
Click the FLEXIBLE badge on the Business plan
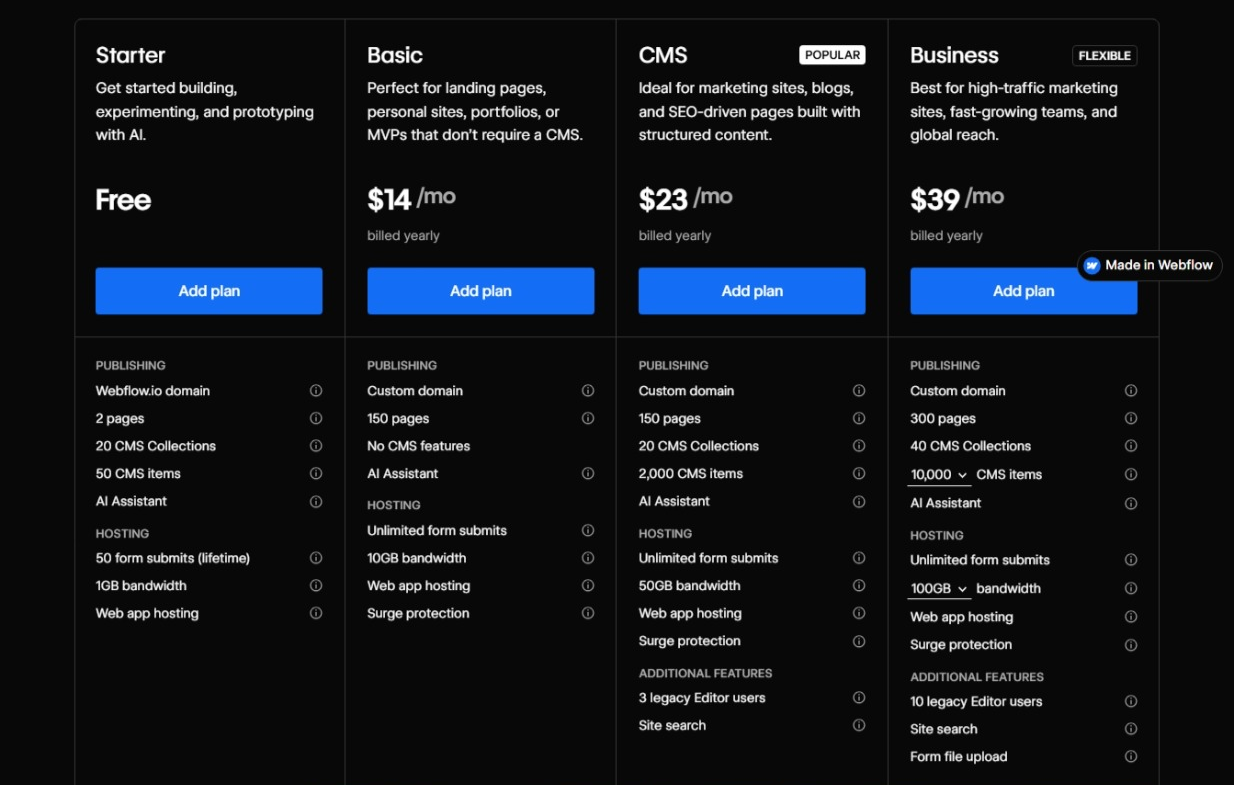[1104, 56]
